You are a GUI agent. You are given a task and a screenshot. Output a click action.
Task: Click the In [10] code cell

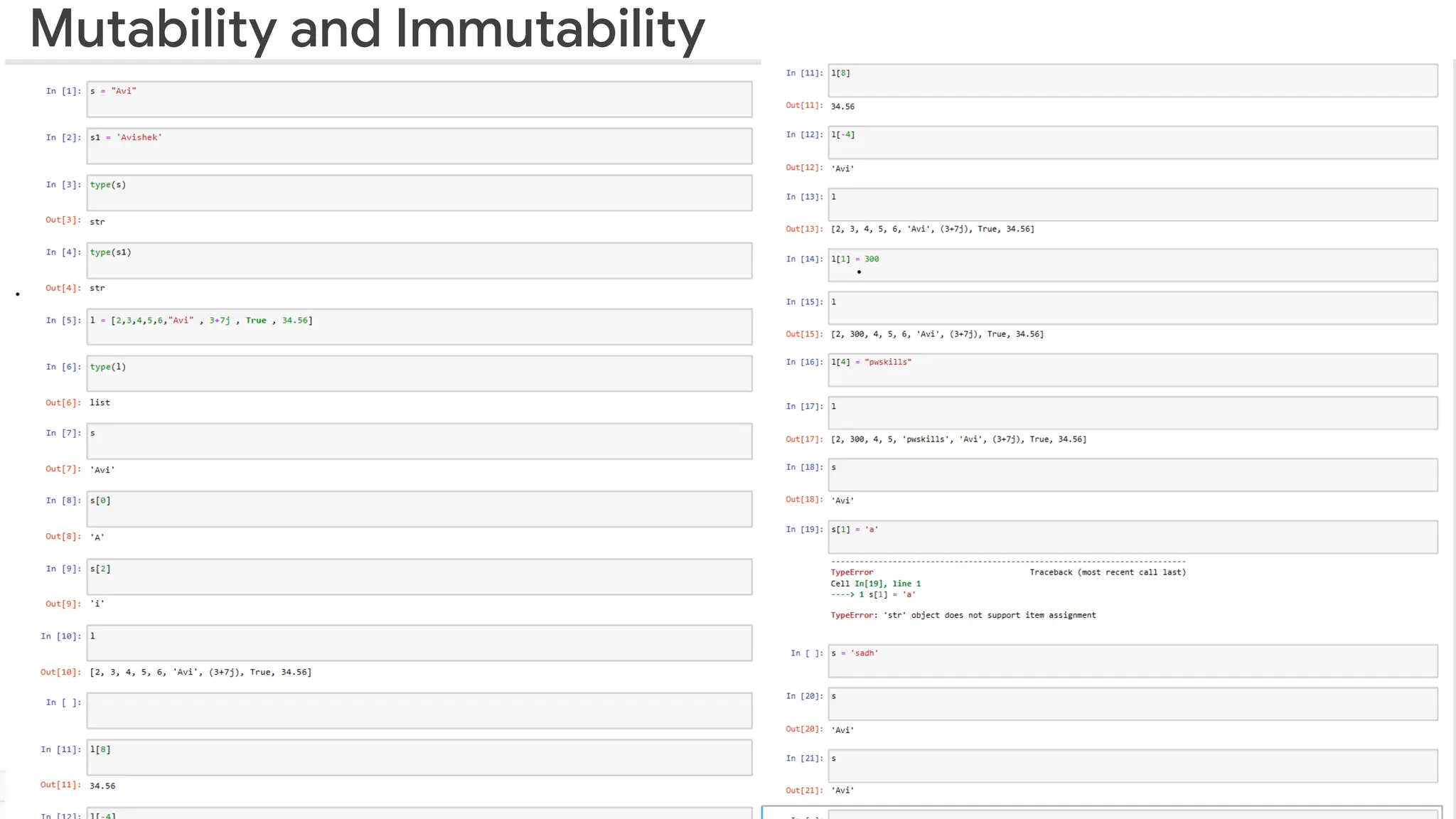point(419,643)
